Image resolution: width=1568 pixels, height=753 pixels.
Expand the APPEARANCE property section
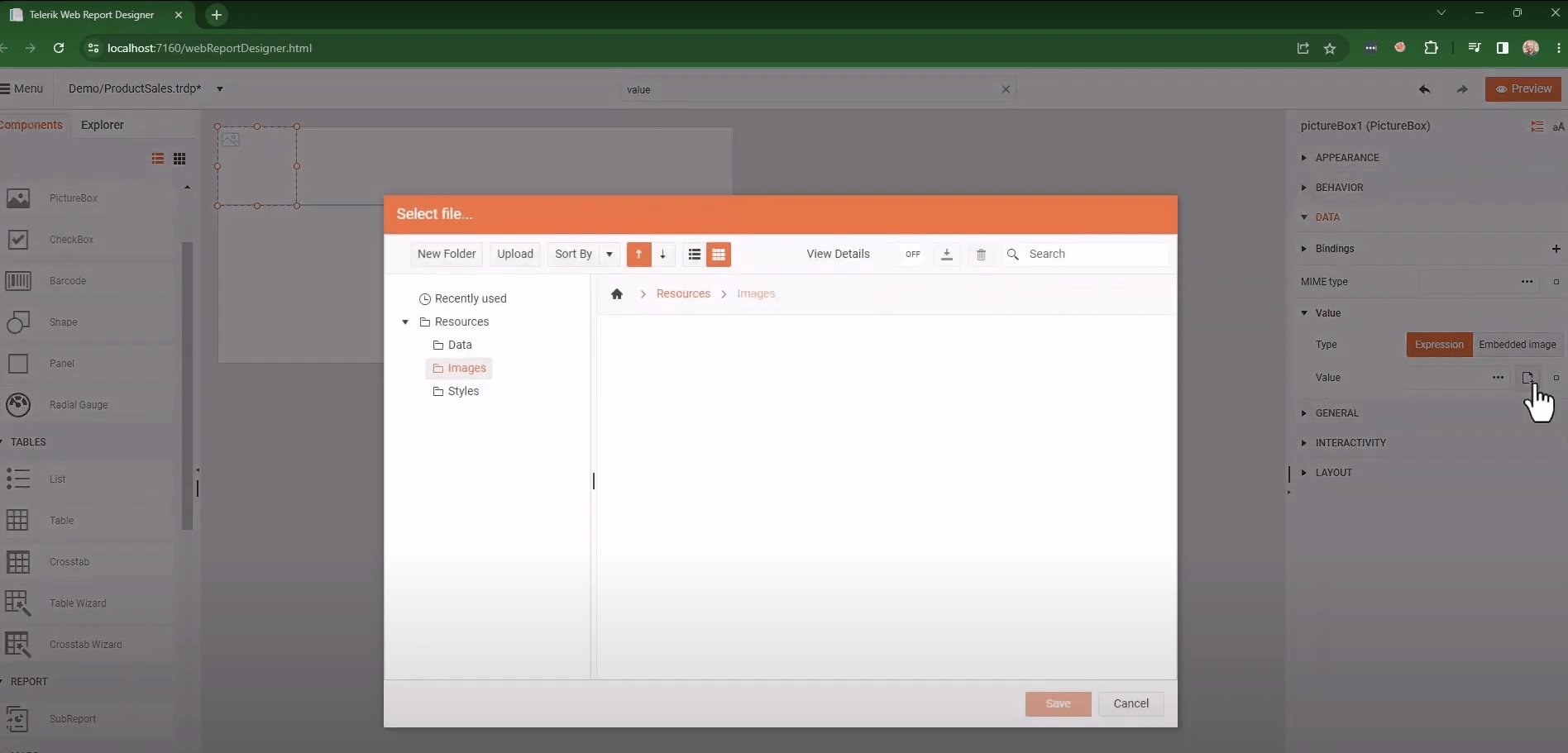click(1346, 157)
